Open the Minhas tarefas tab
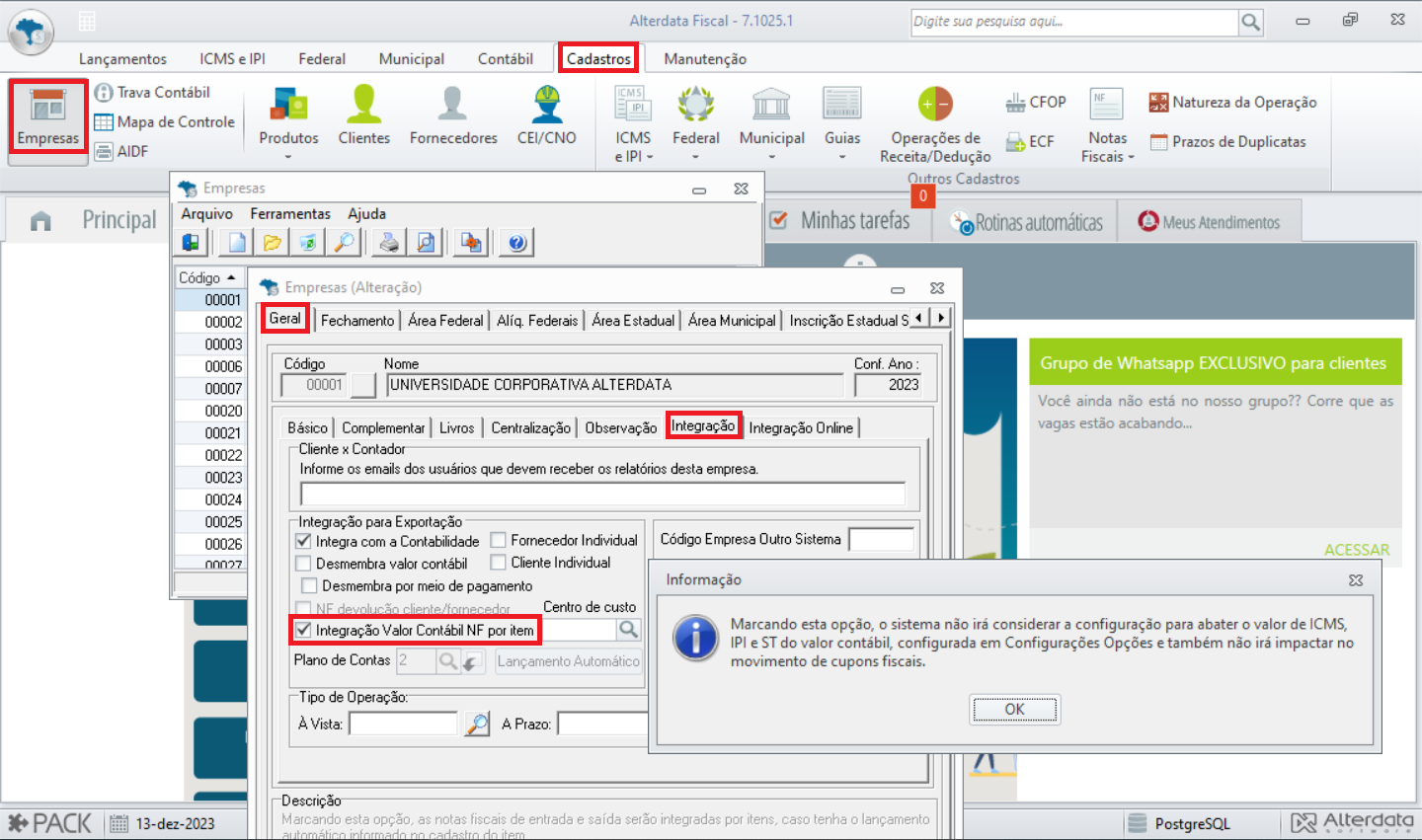Screen dimensions: 1422x840 841,220
